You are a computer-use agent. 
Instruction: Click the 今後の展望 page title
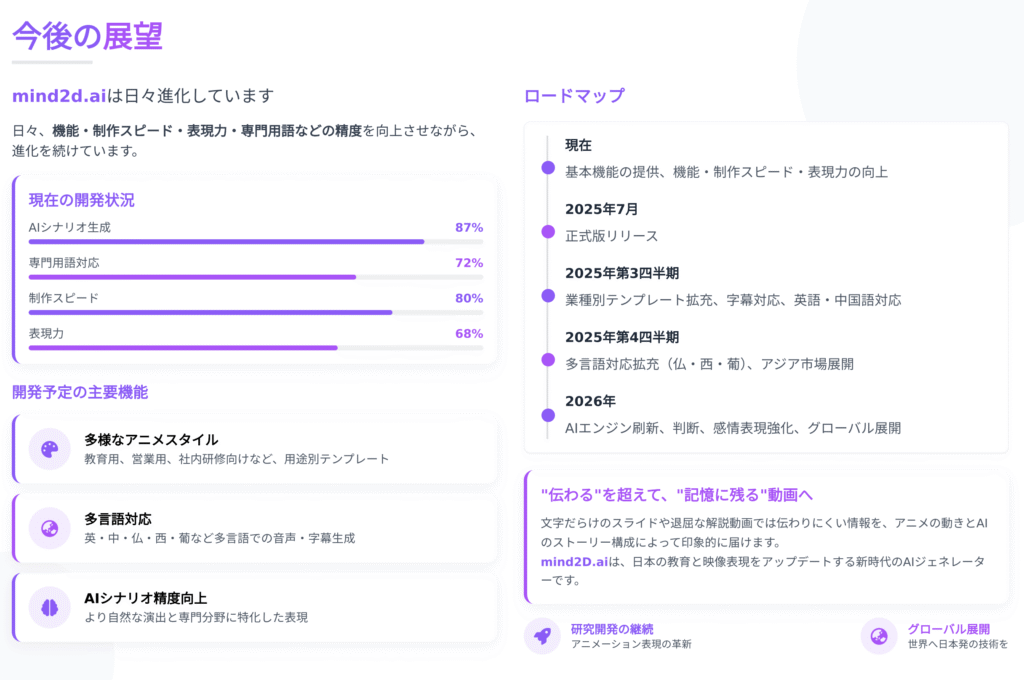click(87, 36)
